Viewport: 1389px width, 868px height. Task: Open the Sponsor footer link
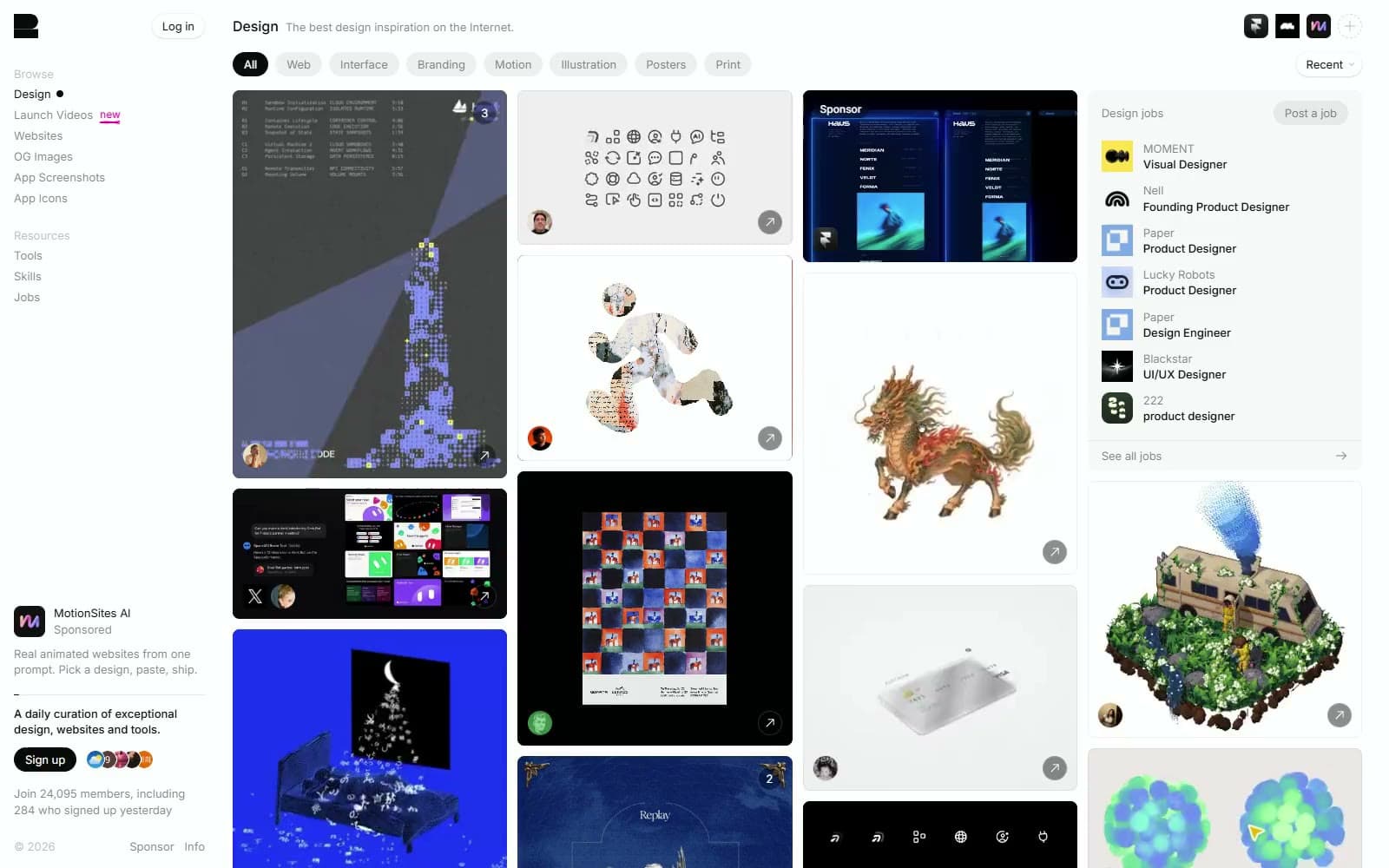pyautogui.click(x=152, y=846)
